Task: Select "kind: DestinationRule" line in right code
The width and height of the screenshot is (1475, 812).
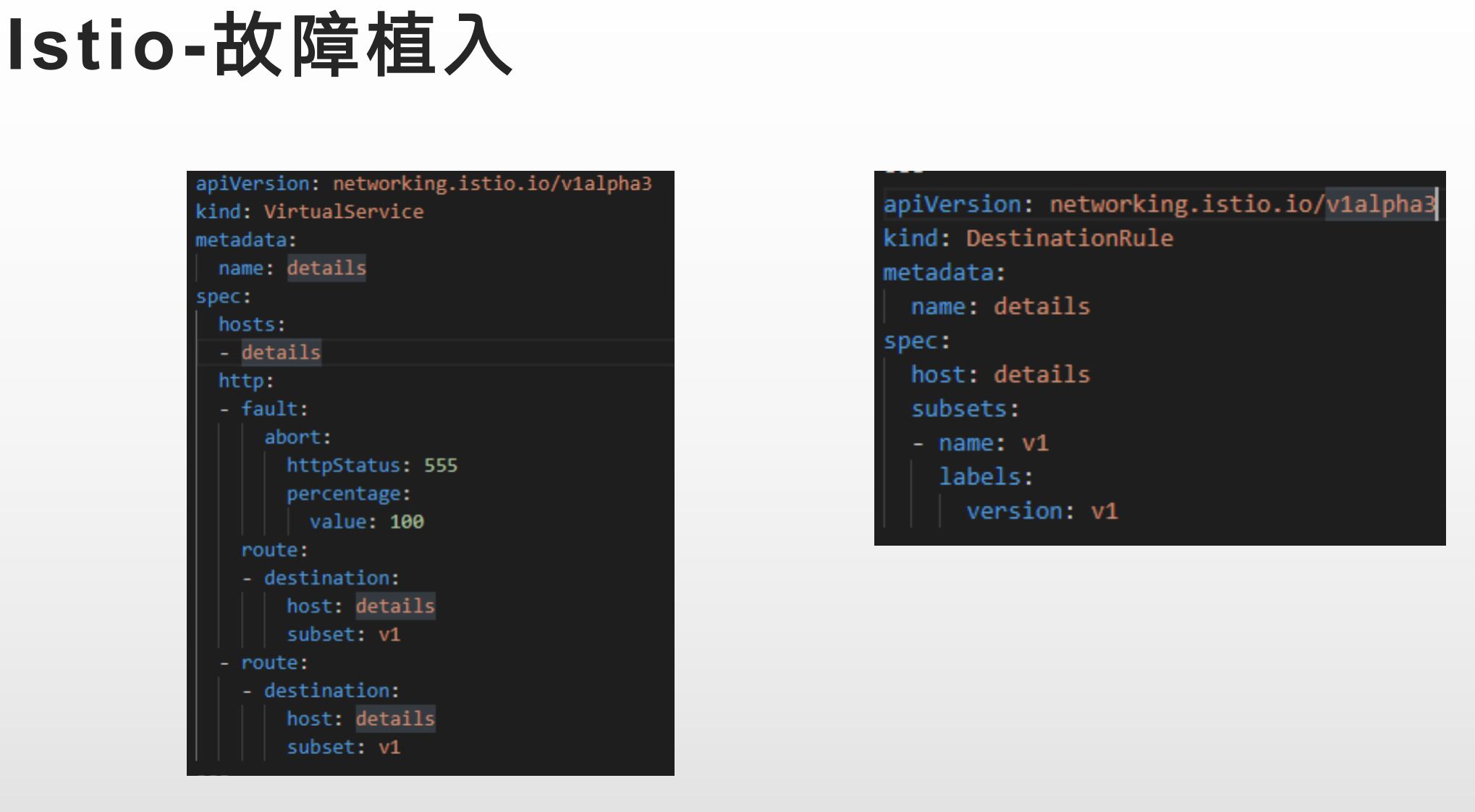Action: tap(1028, 238)
